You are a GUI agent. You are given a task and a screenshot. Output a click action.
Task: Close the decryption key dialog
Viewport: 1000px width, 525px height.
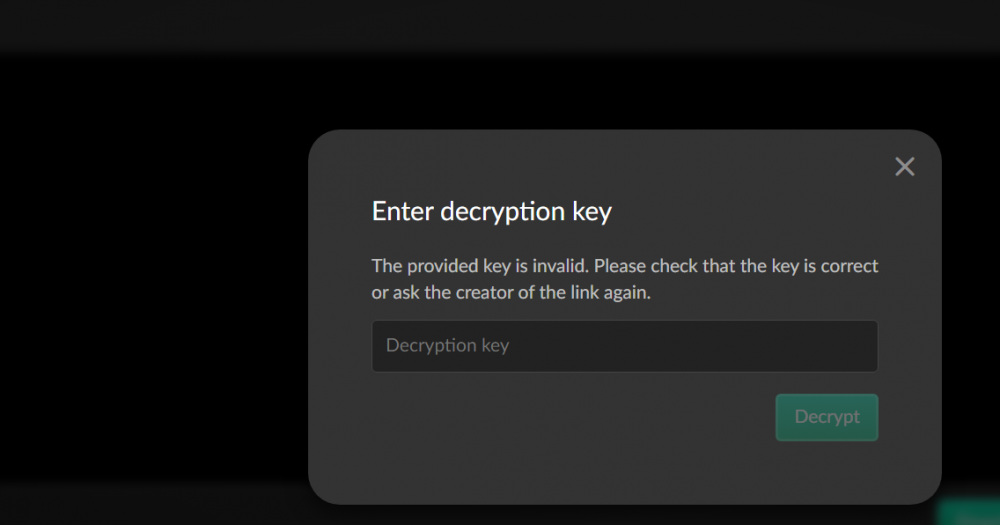coord(904,167)
